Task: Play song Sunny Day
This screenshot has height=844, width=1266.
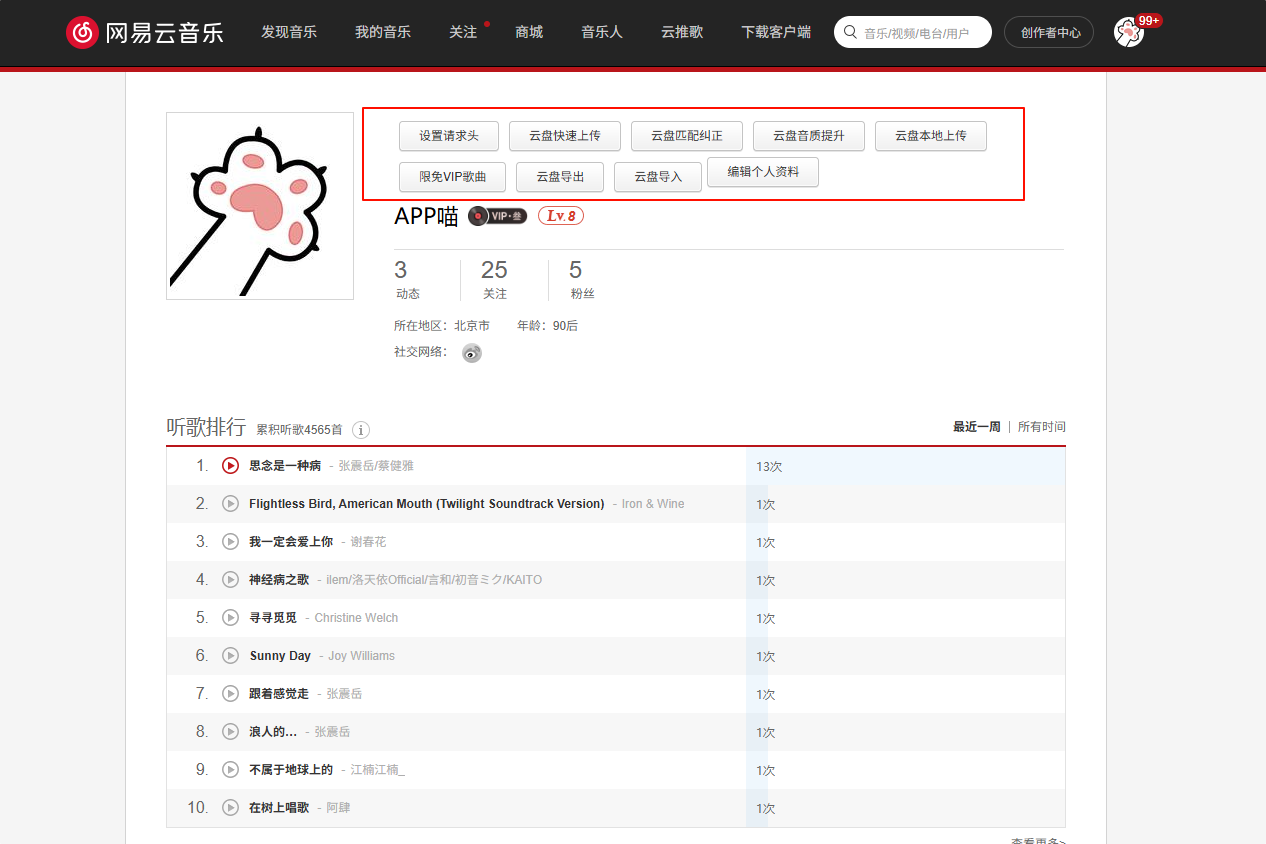Action: 230,655
